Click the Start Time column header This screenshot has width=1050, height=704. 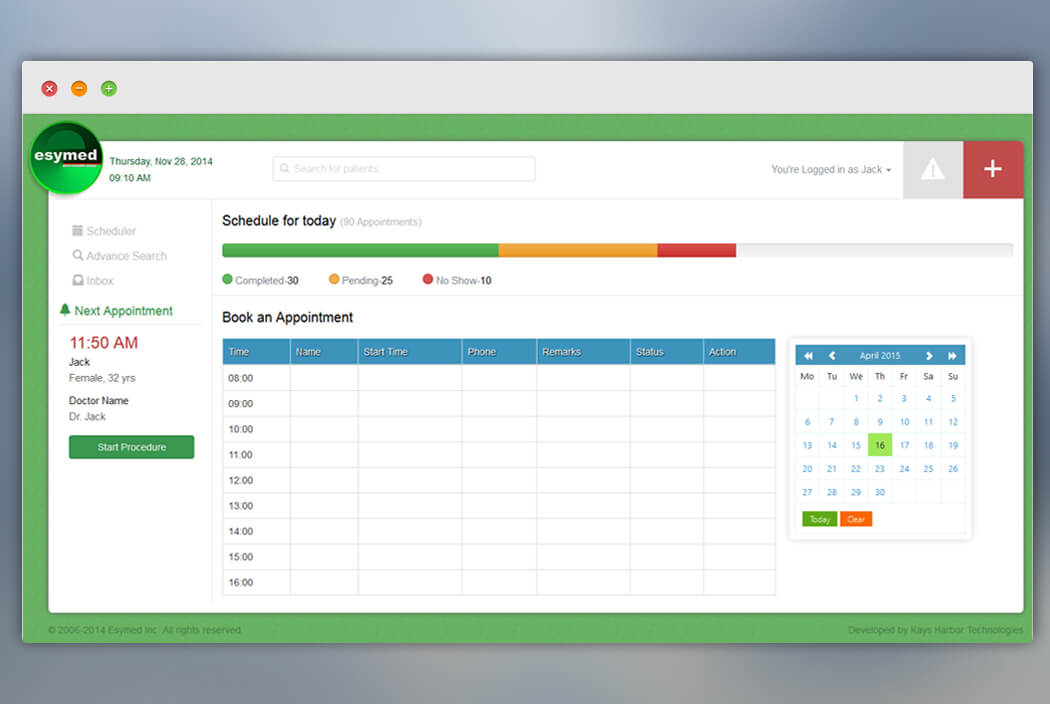(x=410, y=352)
